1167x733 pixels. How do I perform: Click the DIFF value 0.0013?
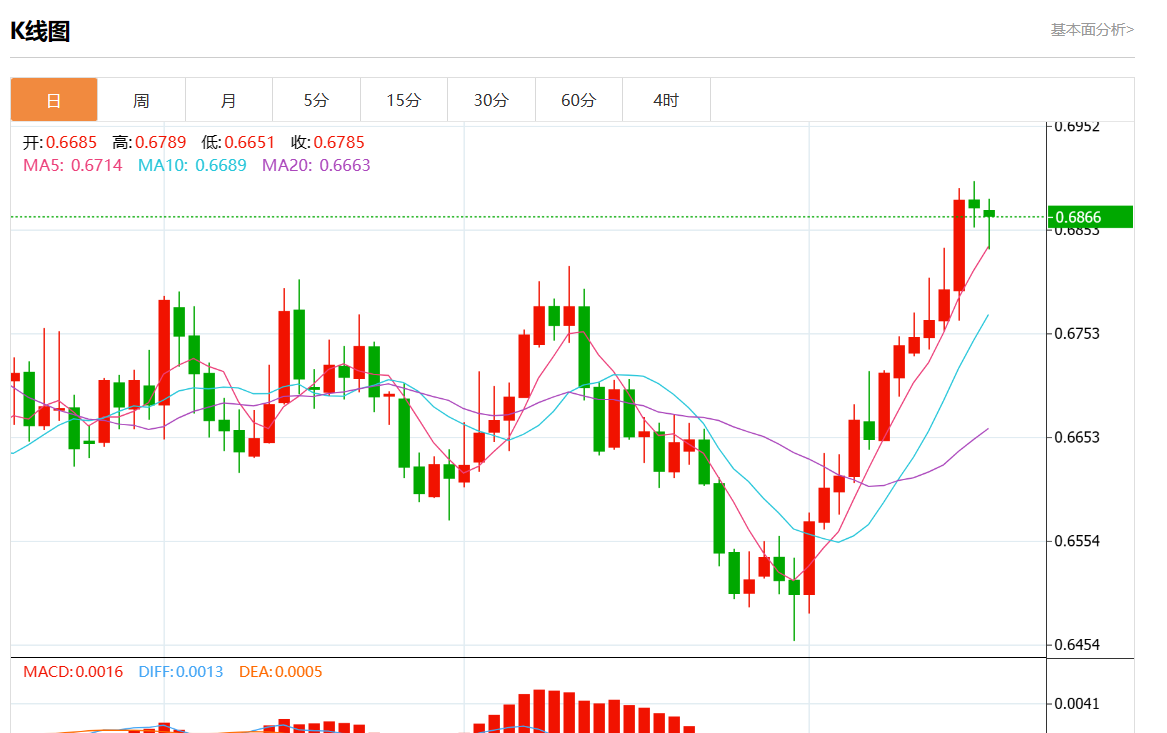[199, 672]
